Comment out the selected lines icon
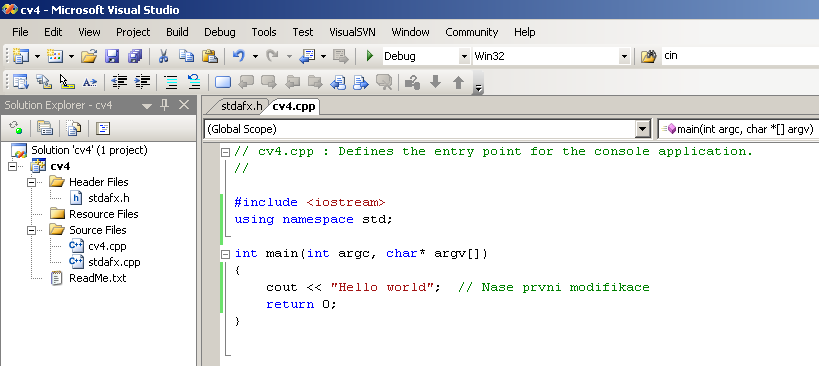The height and width of the screenshot is (366, 819). click(x=171, y=82)
